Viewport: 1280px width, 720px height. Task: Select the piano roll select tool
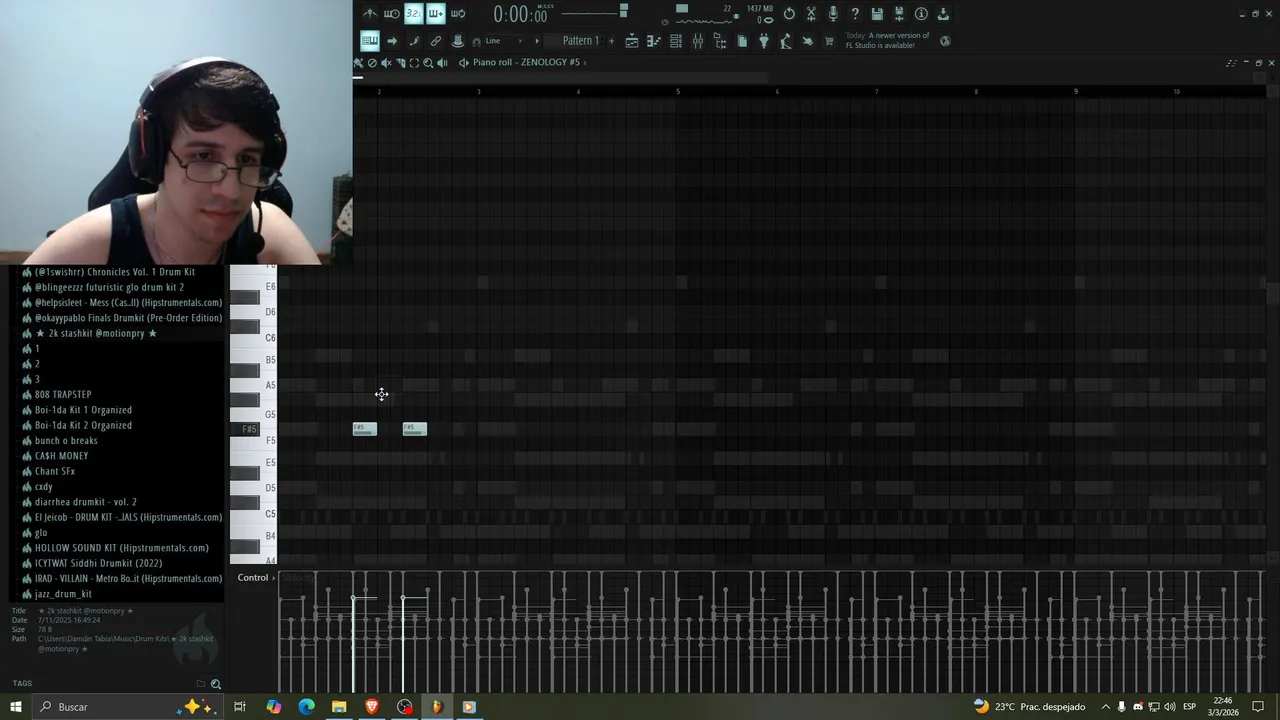click(414, 62)
